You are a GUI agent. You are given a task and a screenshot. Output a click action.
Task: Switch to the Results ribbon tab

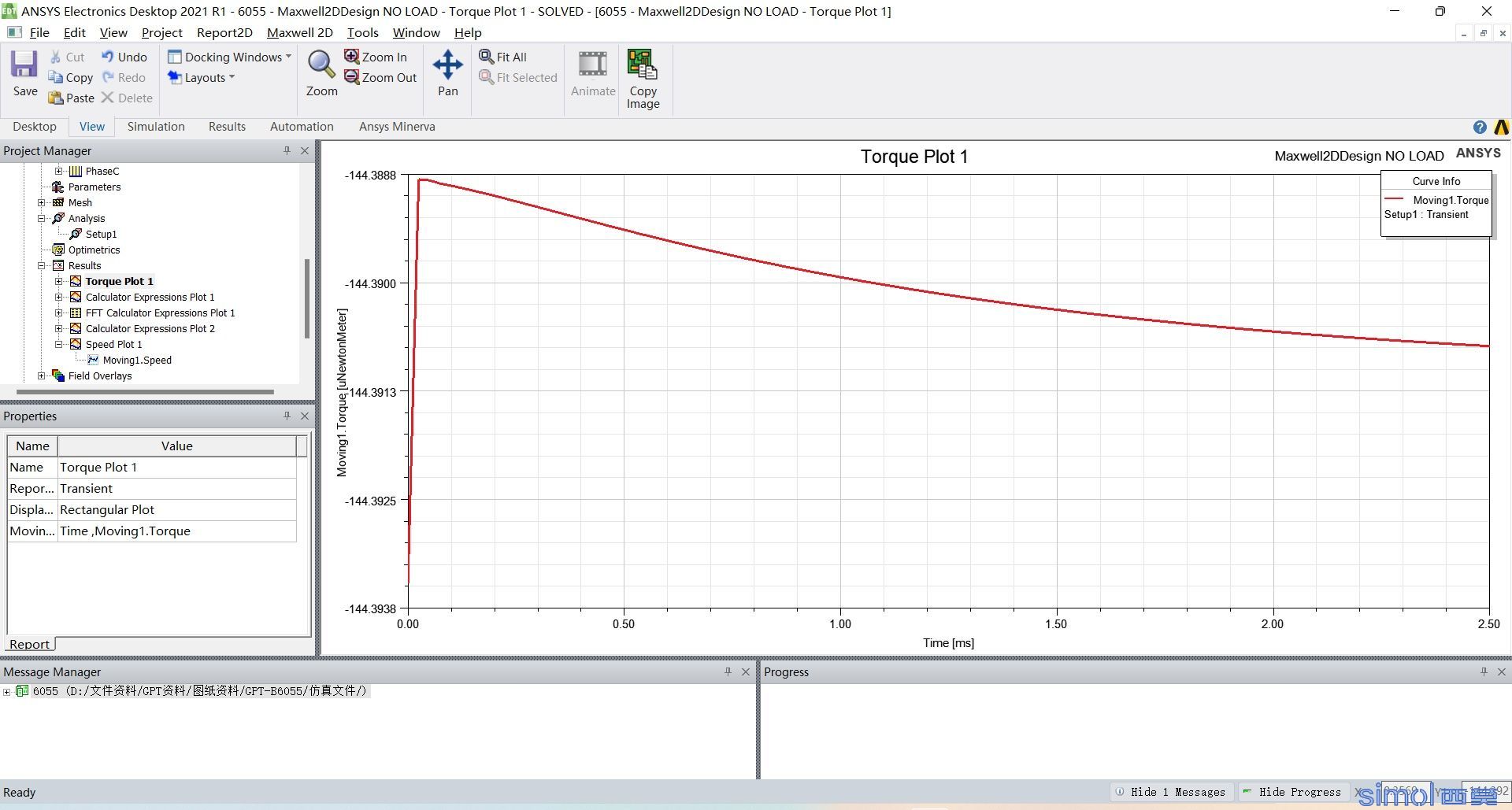point(227,127)
